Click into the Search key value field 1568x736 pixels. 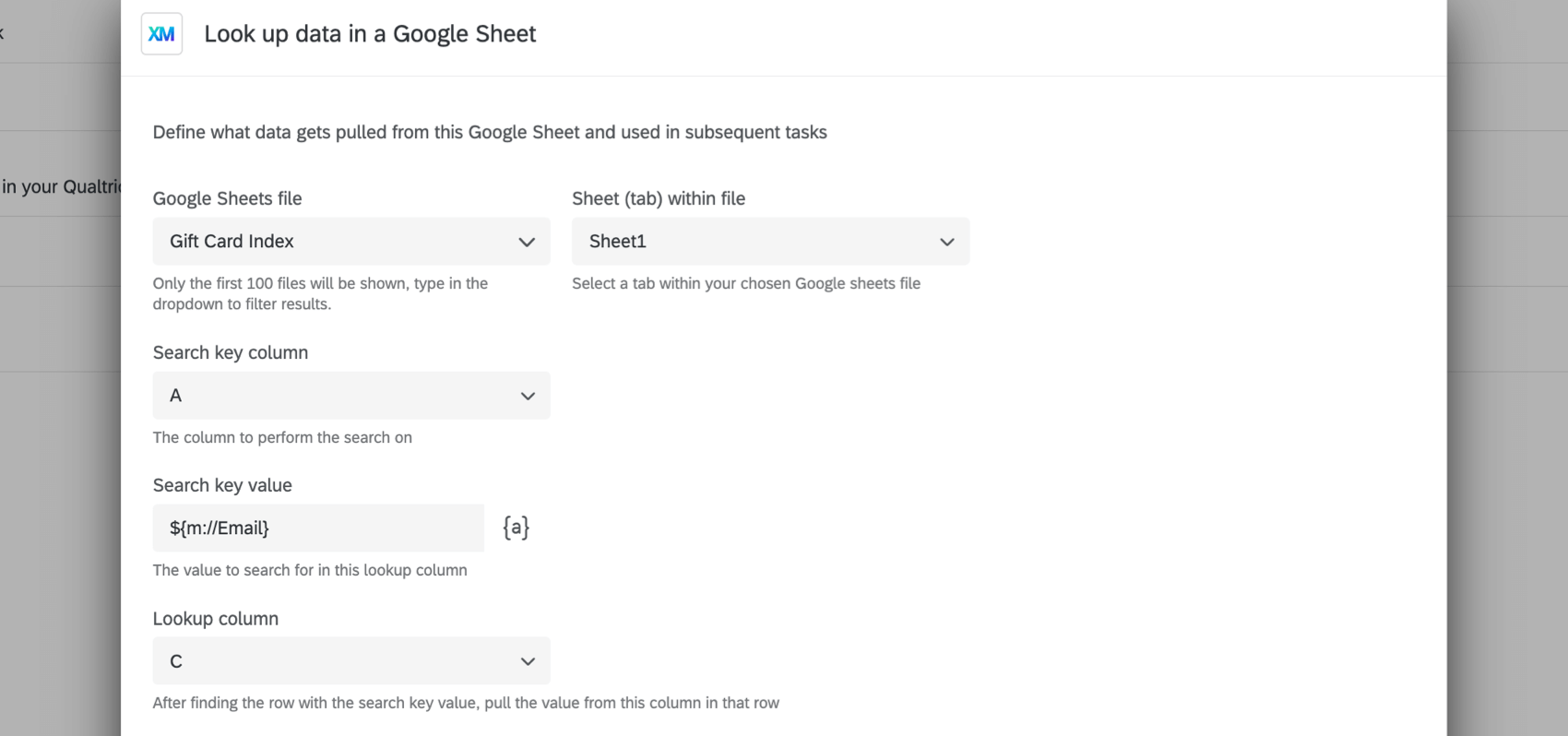[x=317, y=528]
